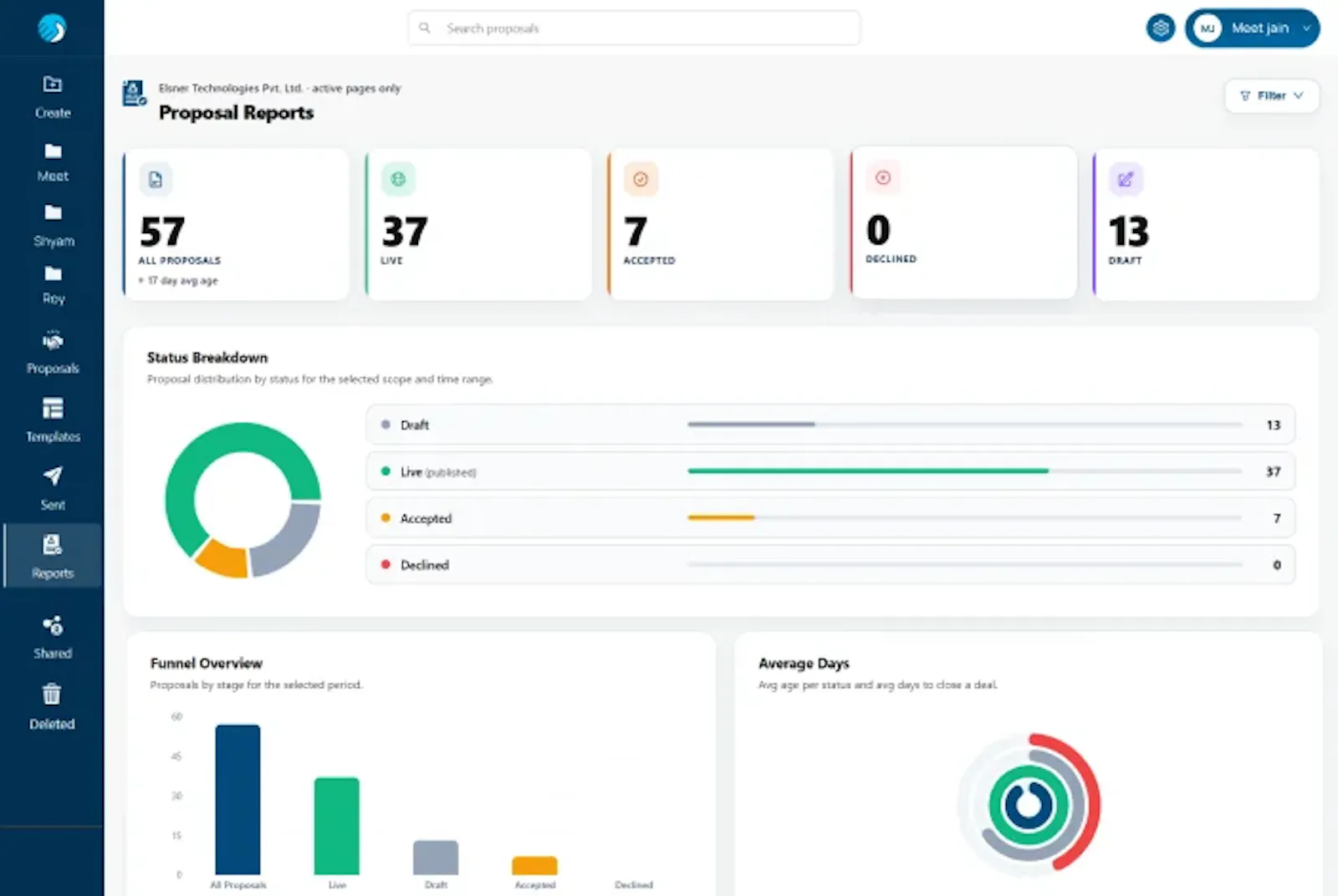Viewport: 1338px width, 896px height.
Task: Click the status donut chart
Action: 243,500
